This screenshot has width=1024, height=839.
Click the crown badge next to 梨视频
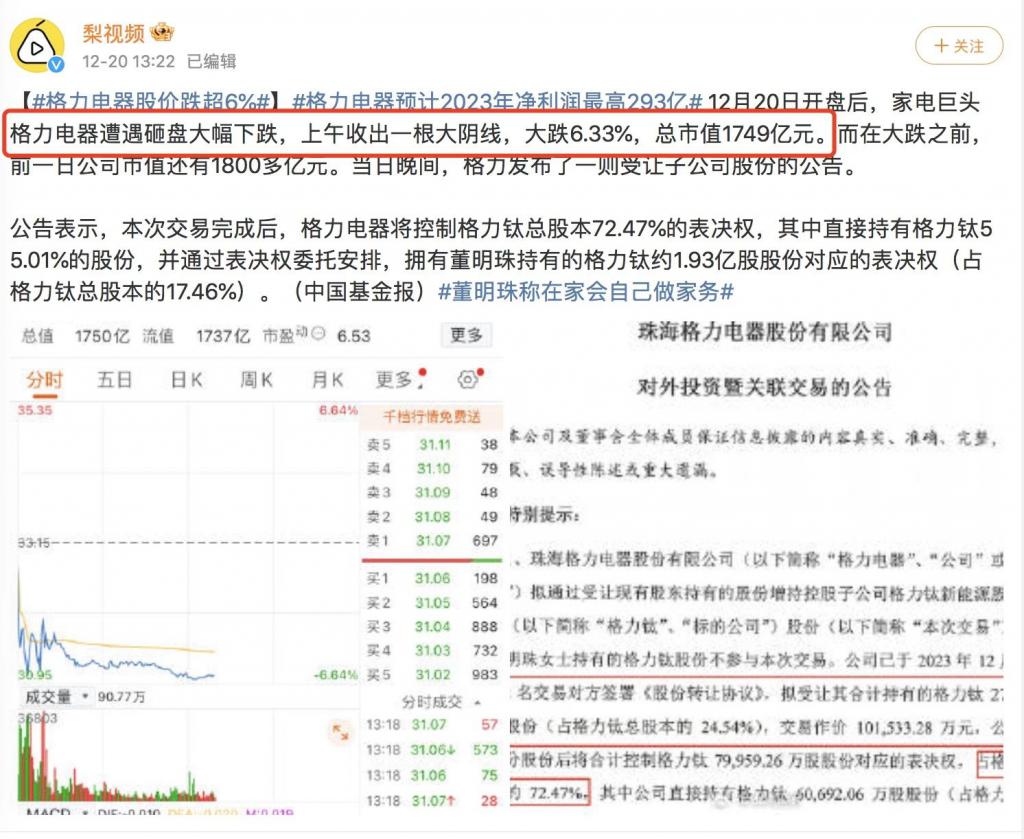tap(161, 31)
